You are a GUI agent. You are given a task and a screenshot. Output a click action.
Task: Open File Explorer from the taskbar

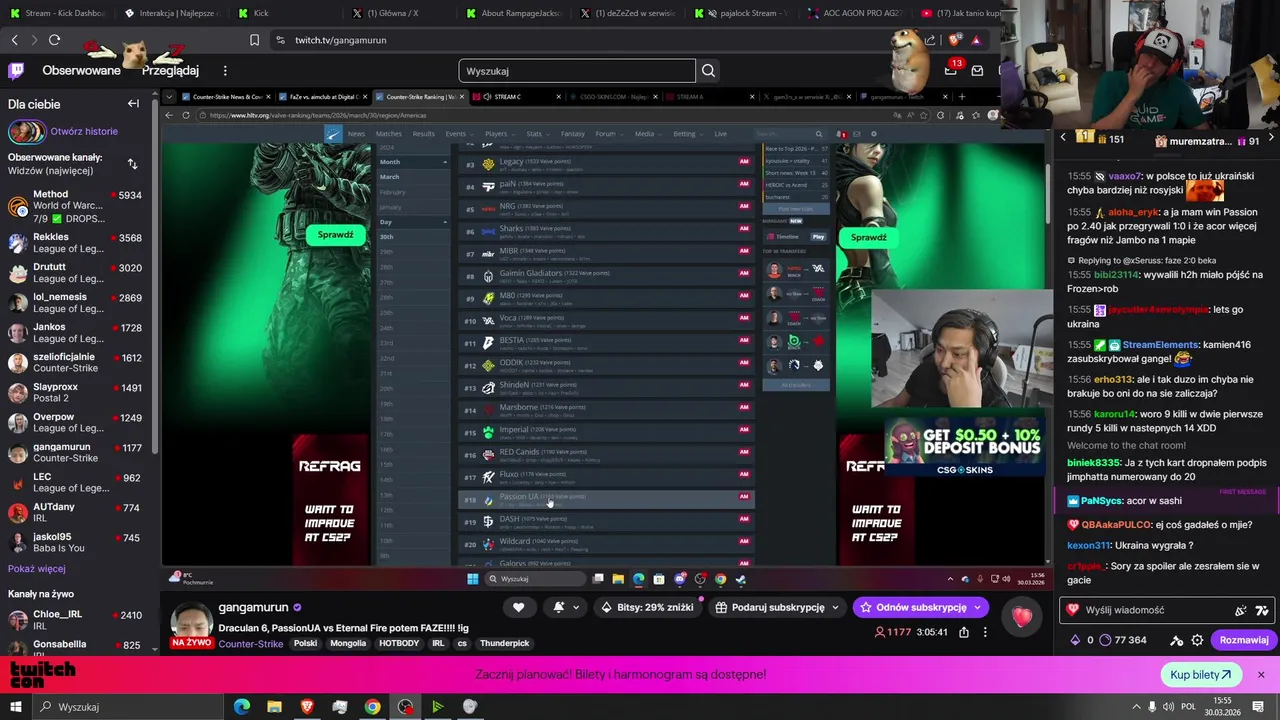coord(274,707)
